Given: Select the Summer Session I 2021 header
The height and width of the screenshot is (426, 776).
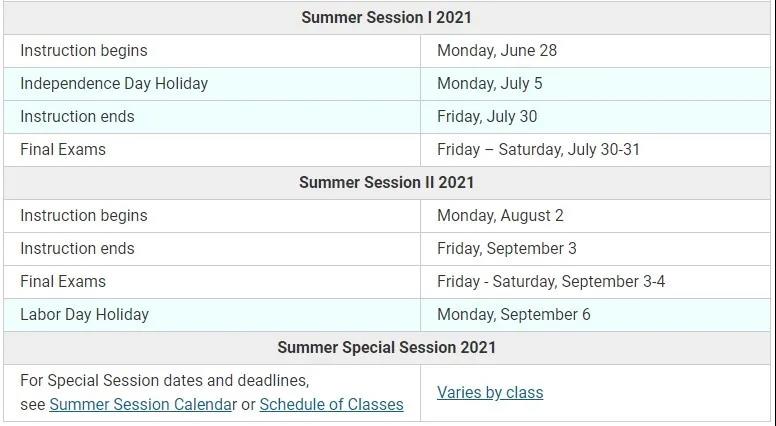Looking at the screenshot, I should pos(387,18).
